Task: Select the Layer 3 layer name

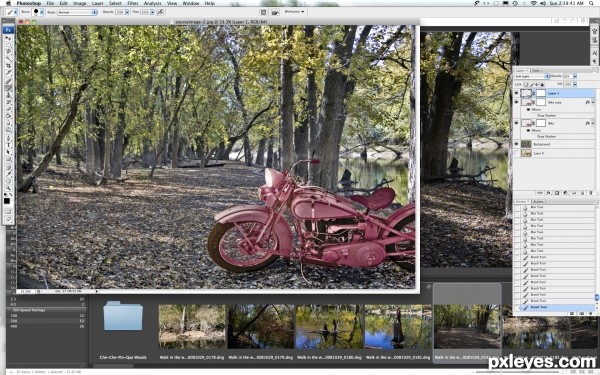Action: point(553,93)
